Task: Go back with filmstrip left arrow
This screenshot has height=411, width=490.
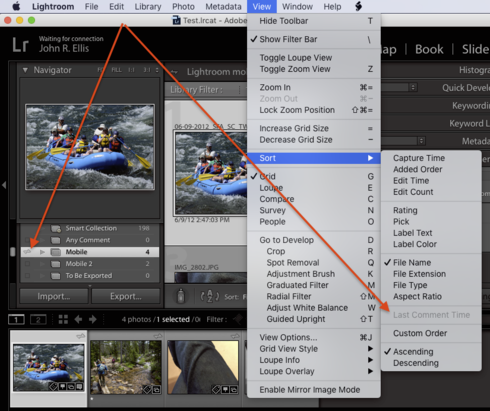Action: pos(78,319)
